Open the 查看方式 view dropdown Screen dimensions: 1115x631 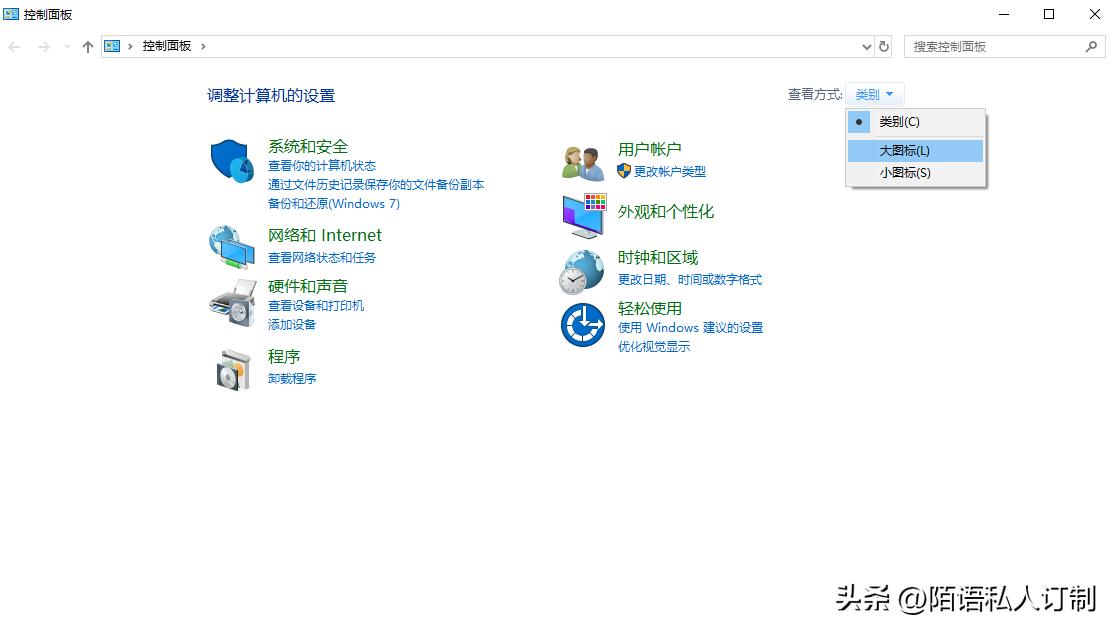tap(872, 93)
